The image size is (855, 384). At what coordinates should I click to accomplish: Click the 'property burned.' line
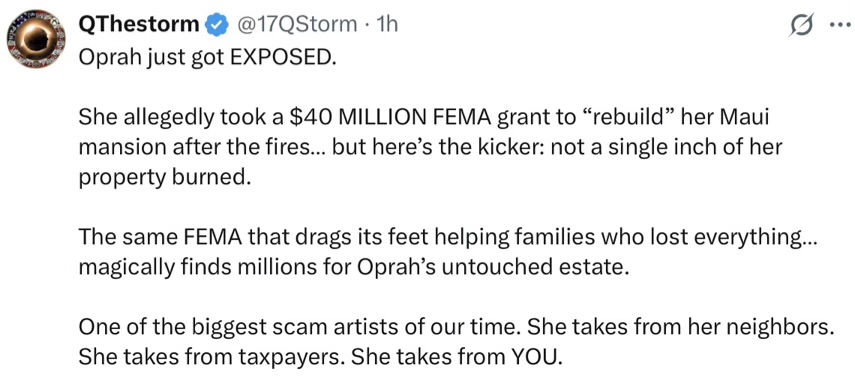pos(165,178)
